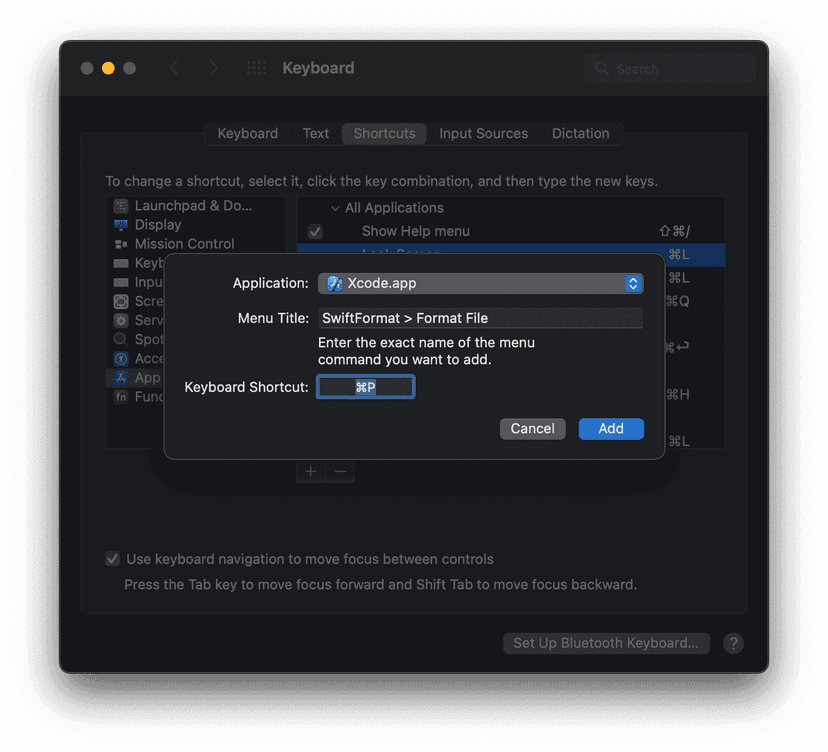Click the Launchpad & Dock category icon

pos(121,206)
